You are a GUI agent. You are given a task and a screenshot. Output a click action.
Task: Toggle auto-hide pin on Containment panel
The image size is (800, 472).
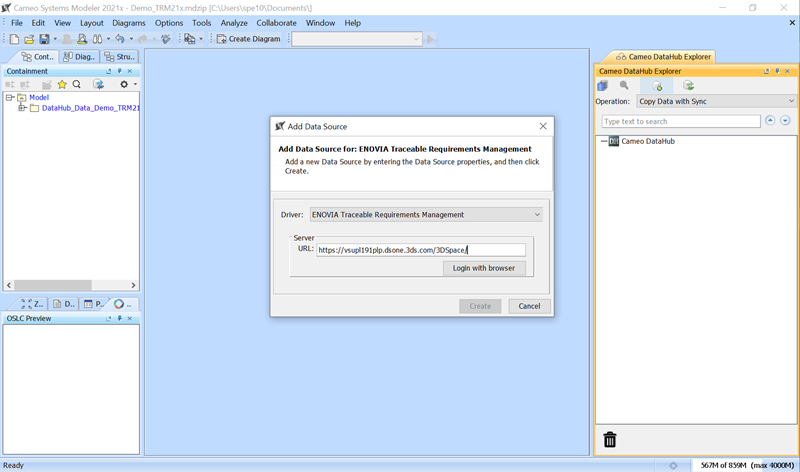coord(119,71)
